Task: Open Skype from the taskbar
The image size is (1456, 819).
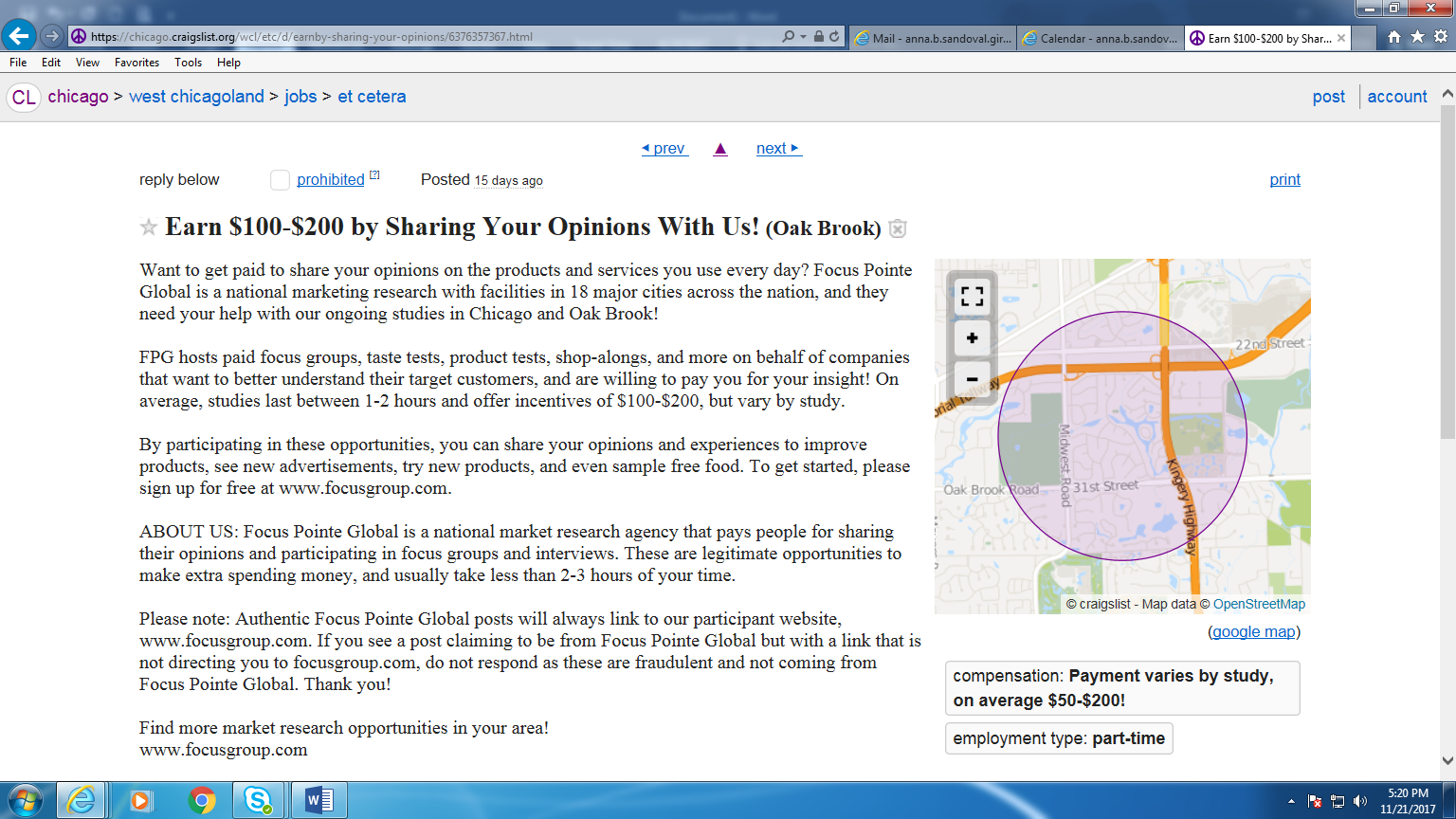Action: pos(258,801)
